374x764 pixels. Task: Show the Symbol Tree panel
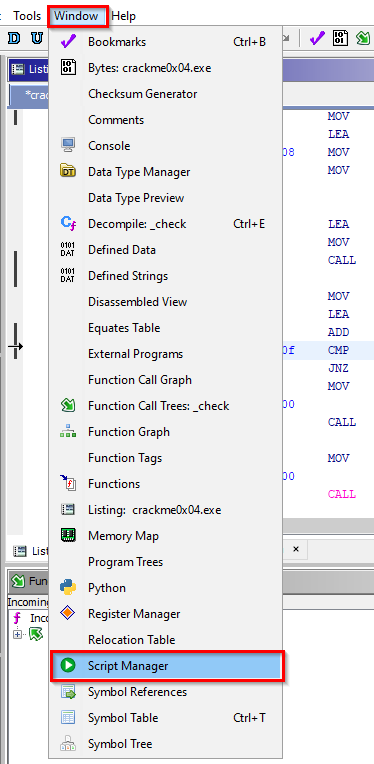(x=167, y=744)
